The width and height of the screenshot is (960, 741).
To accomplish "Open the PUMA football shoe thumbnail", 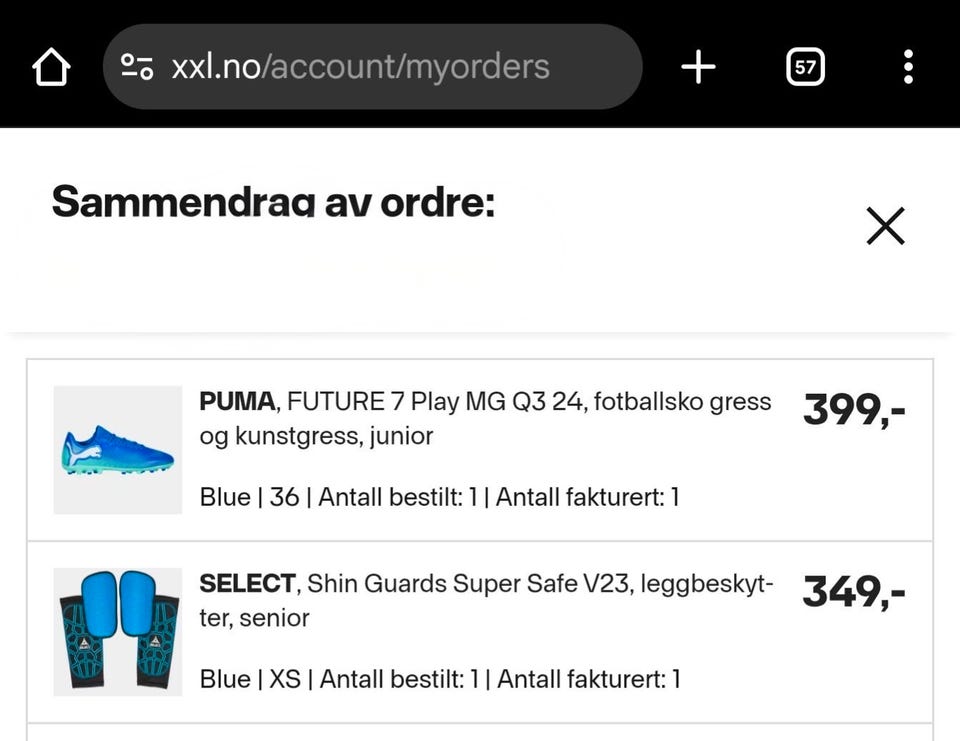I will [x=118, y=450].
